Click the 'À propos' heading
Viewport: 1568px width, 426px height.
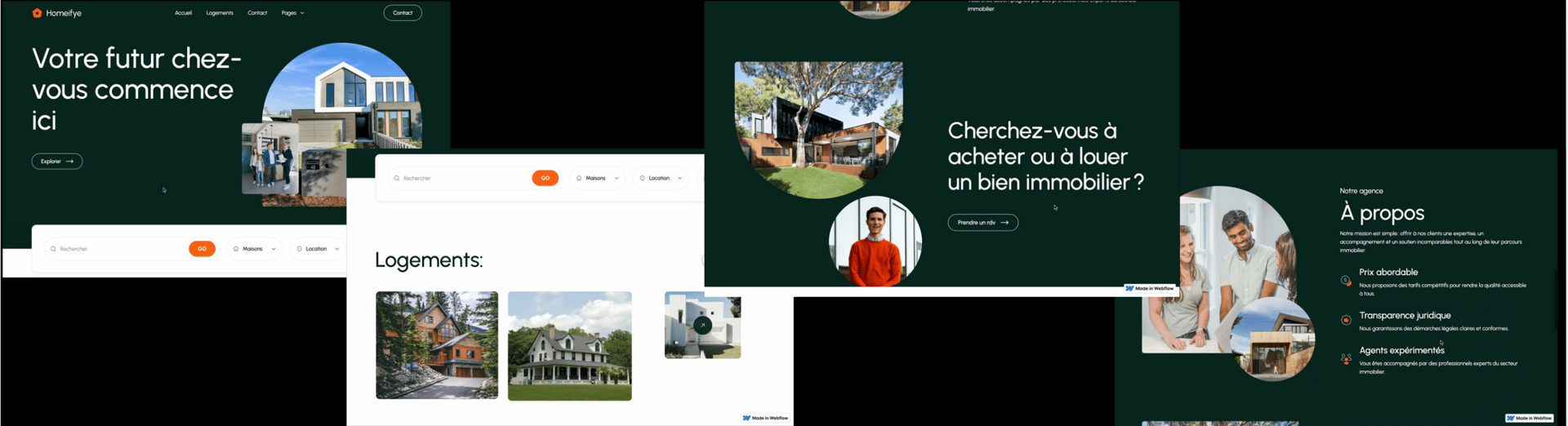[1382, 213]
